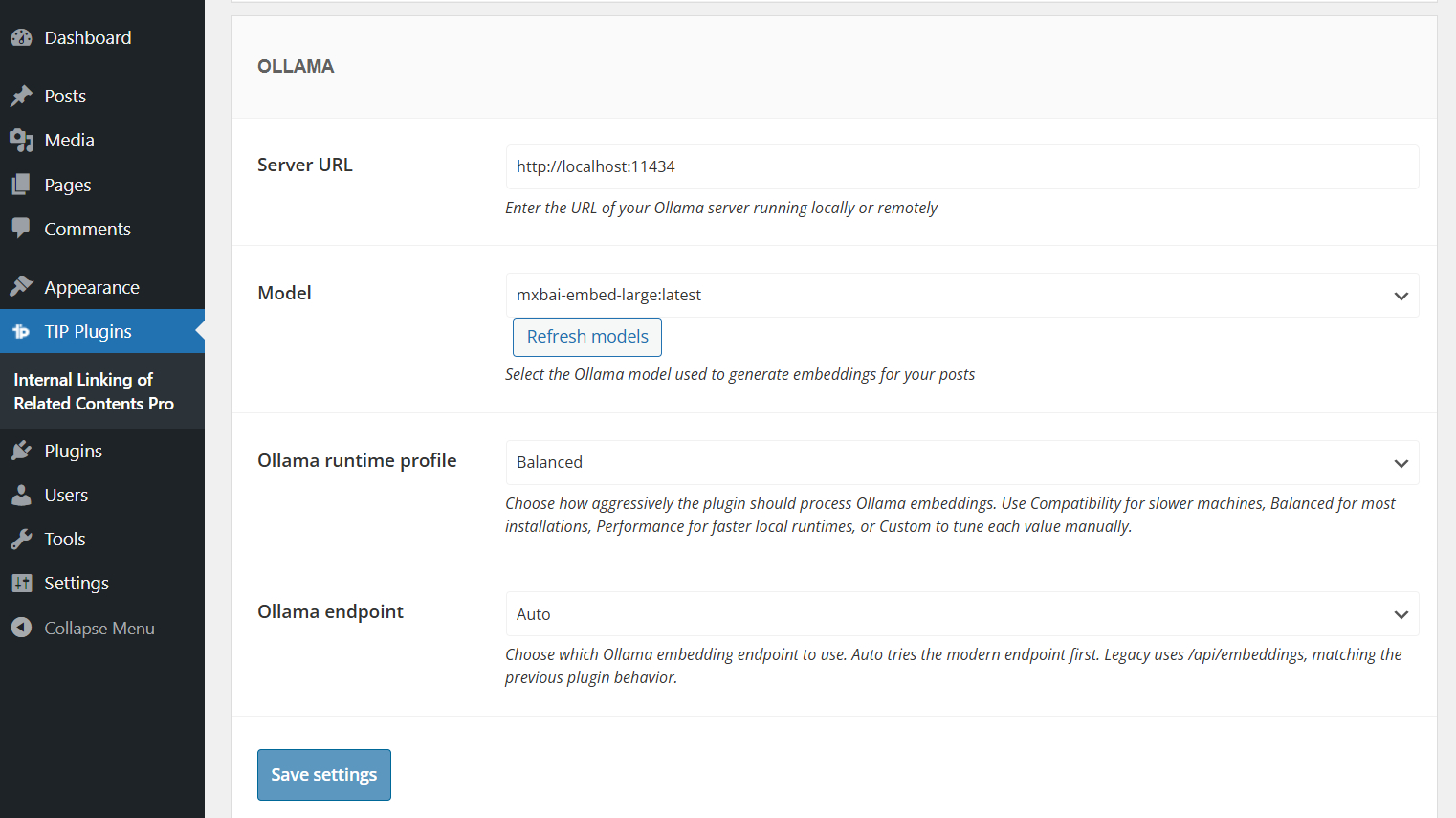Click the Posts pushpin icon
Image resolution: width=1456 pixels, height=818 pixels.
tap(21, 96)
